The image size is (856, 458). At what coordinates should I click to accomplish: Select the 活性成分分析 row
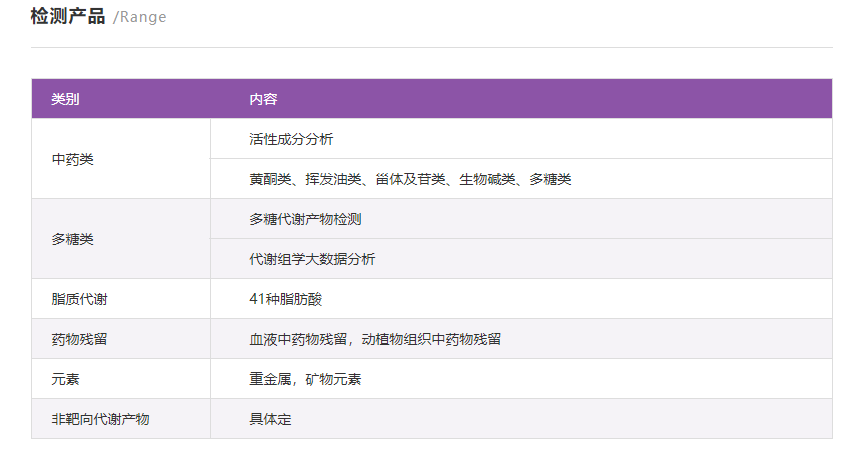pyautogui.click(x=291, y=139)
